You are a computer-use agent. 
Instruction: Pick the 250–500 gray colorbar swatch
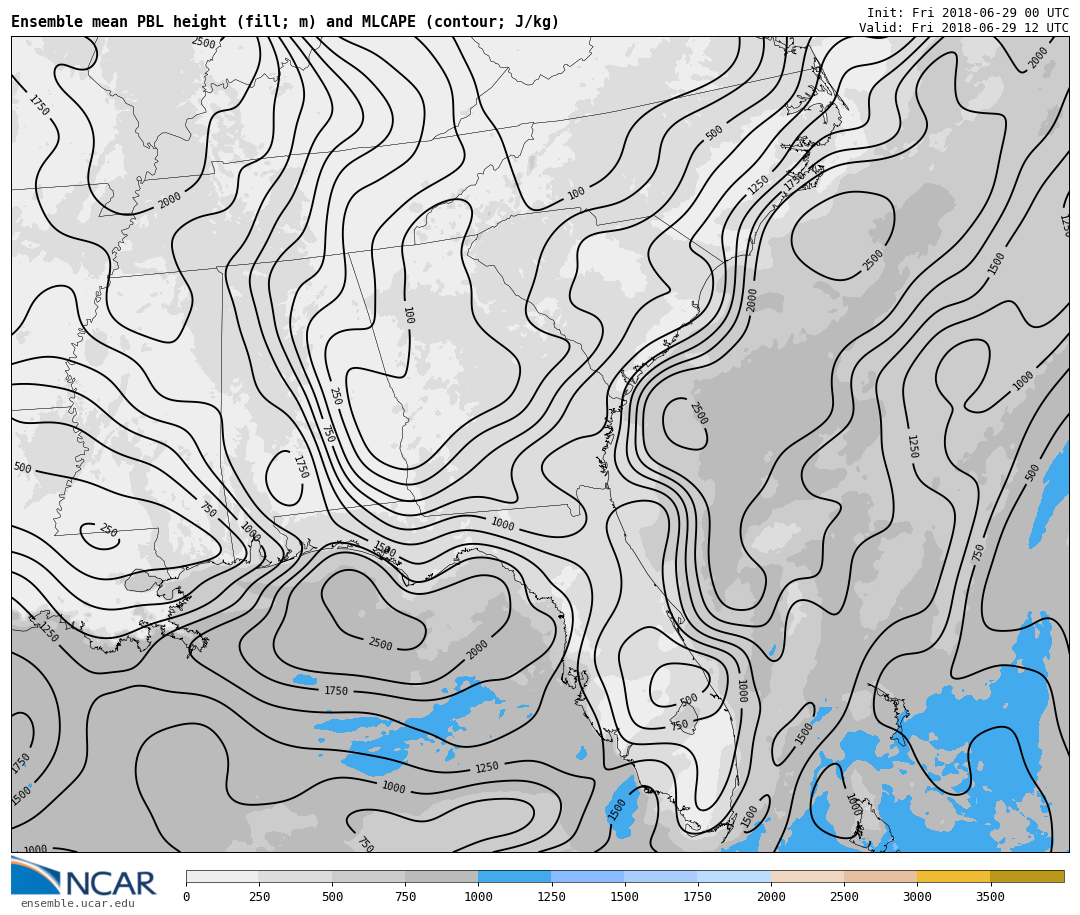pyautogui.click(x=295, y=876)
